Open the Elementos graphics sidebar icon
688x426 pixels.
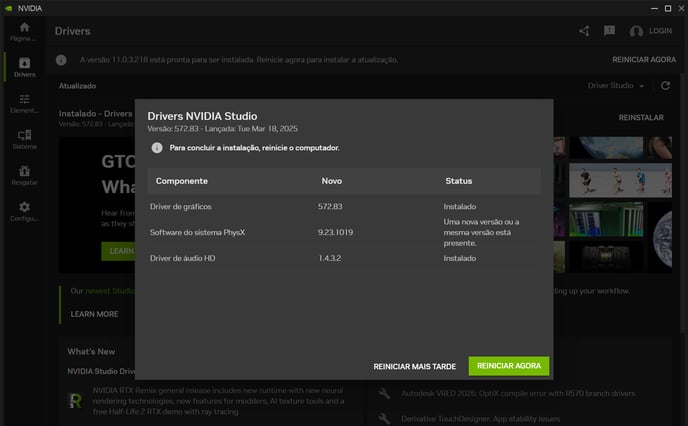(x=25, y=104)
